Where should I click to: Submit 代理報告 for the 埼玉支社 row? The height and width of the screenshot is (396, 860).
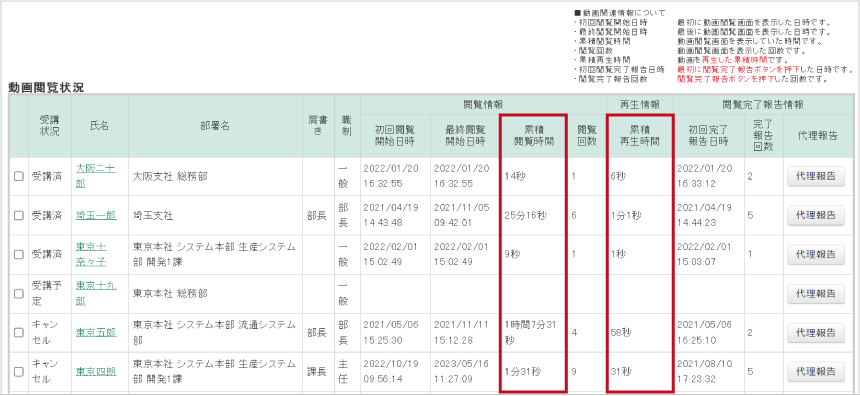[x=816, y=216]
